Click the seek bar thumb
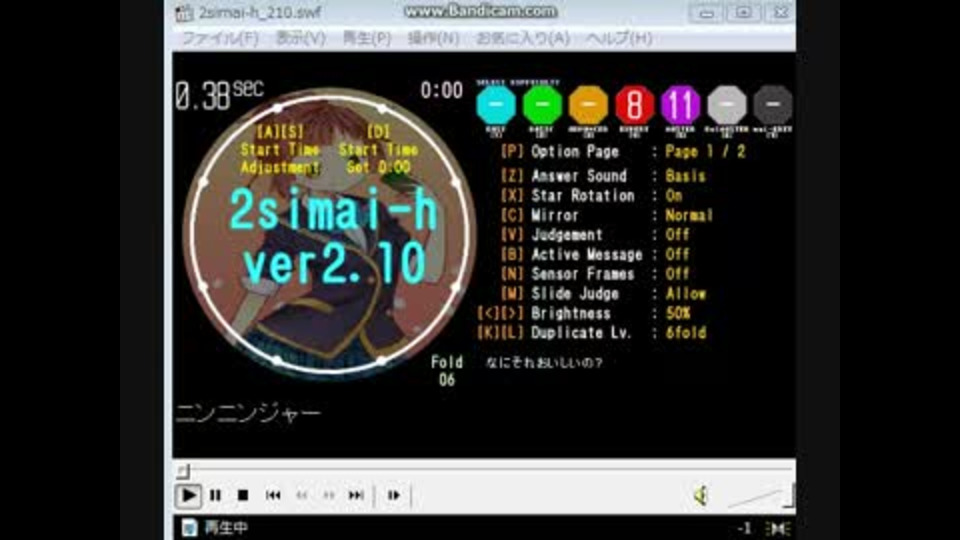 pos(183,470)
